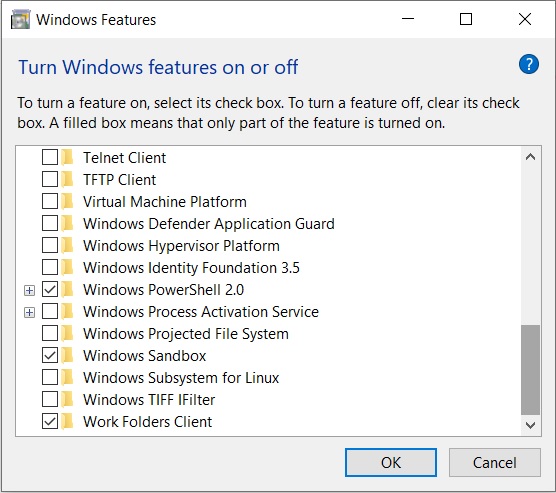The image size is (556, 493).
Task: Select the Windows Identity Foundation 3.5 entry
Action: pos(191,268)
